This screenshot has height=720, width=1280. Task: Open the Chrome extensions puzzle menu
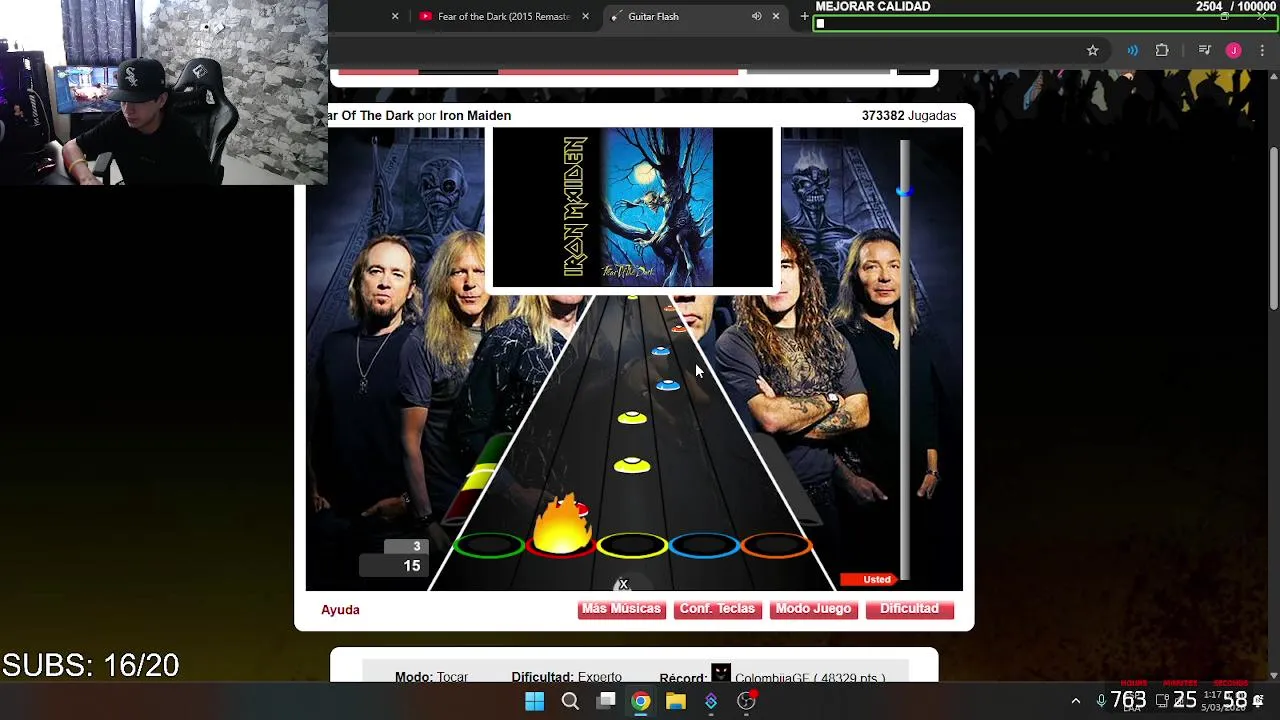pyautogui.click(x=1162, y=50)
